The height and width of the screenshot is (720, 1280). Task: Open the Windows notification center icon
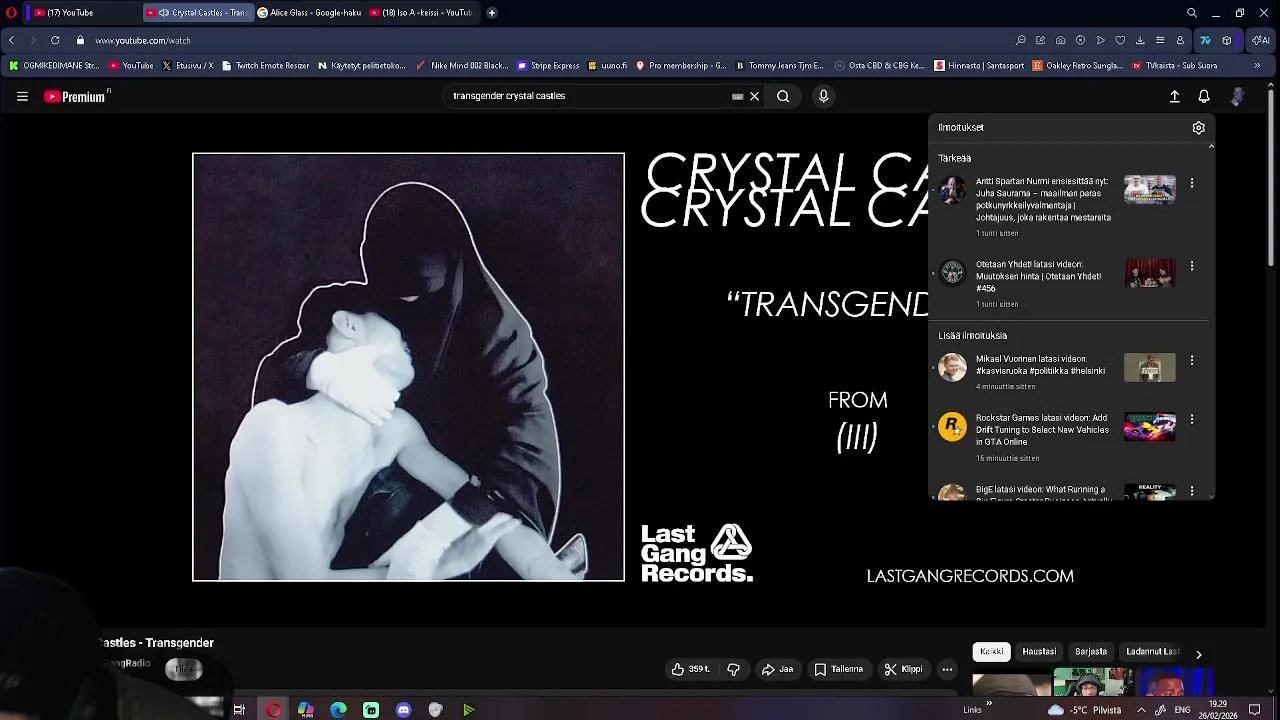1255,710
